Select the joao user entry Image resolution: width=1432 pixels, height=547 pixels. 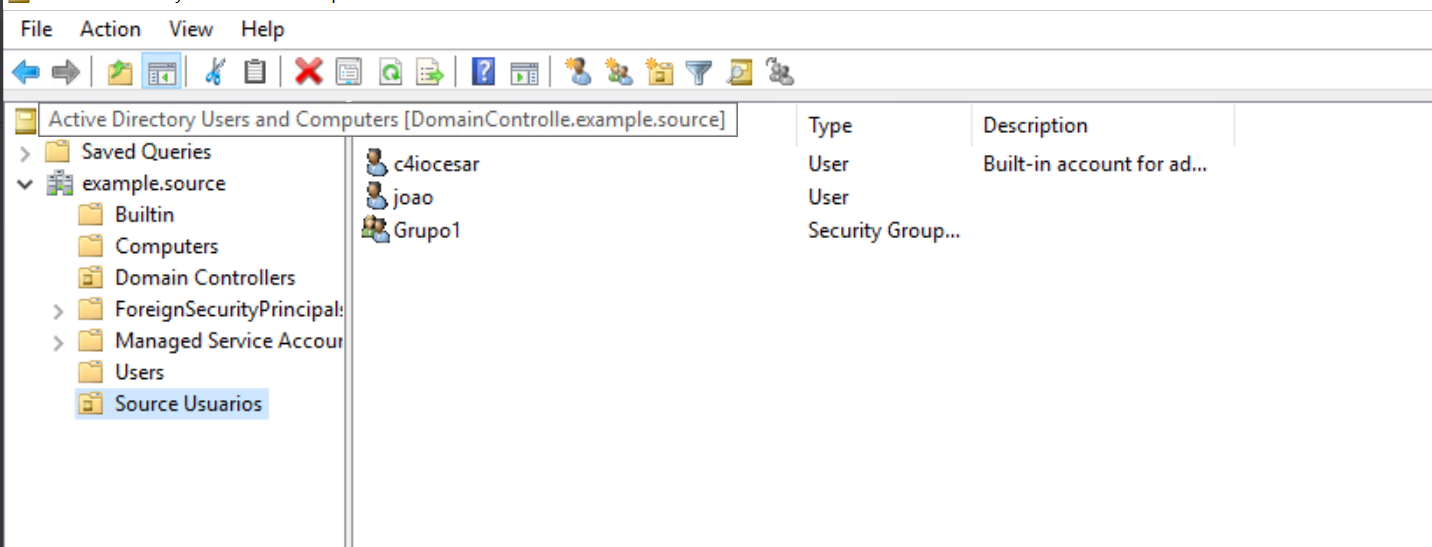click(x=413, y=197)
